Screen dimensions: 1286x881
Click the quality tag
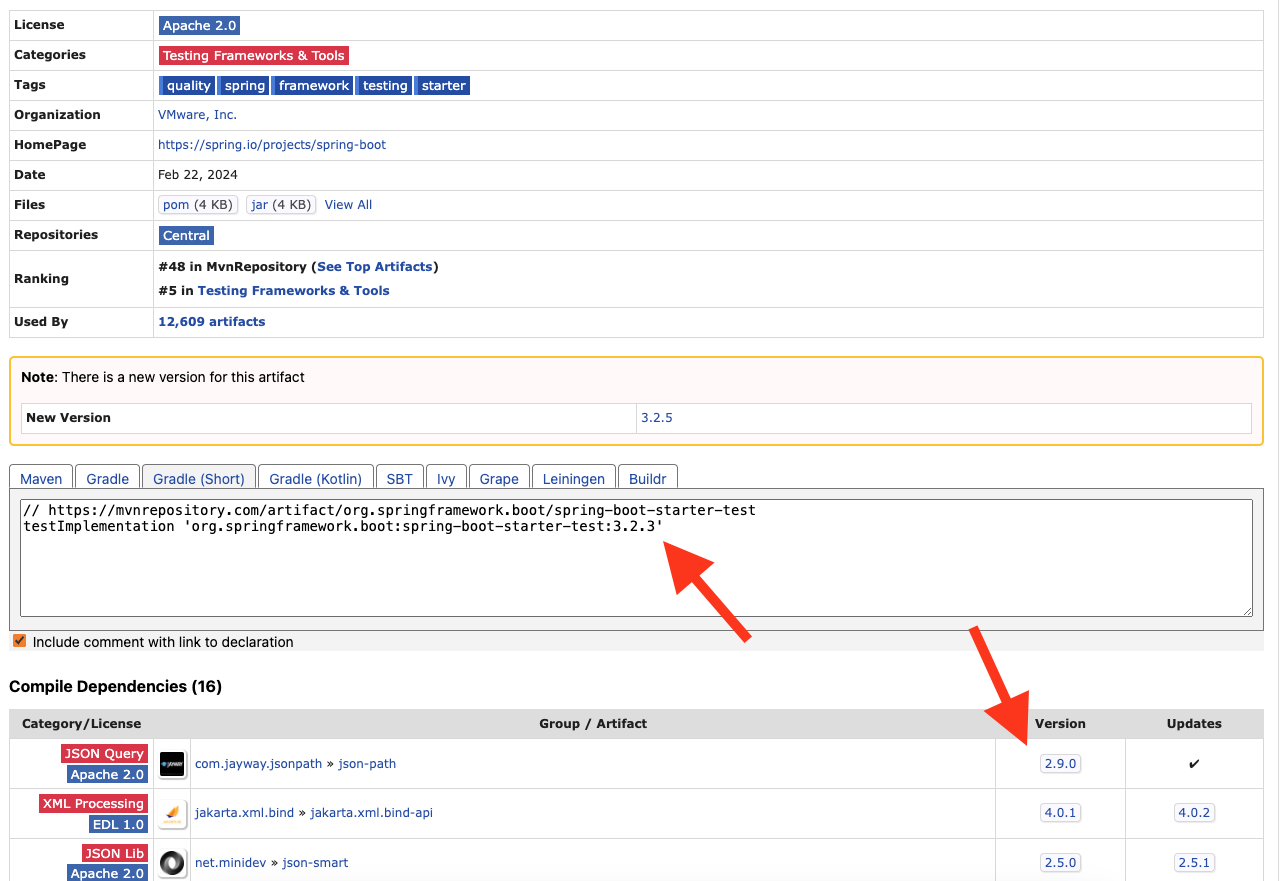click(x=188, y=86)
